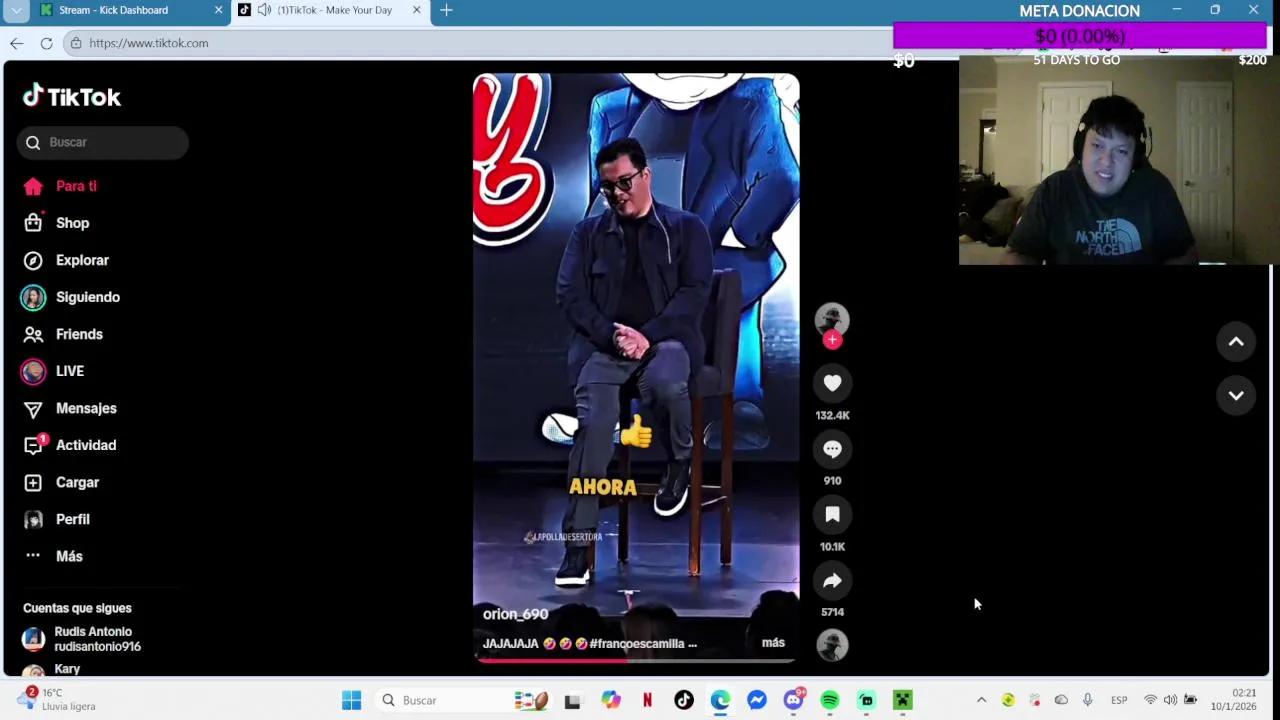
Task: Go to the next video with the down arrow
Action: coord(1236,395)
